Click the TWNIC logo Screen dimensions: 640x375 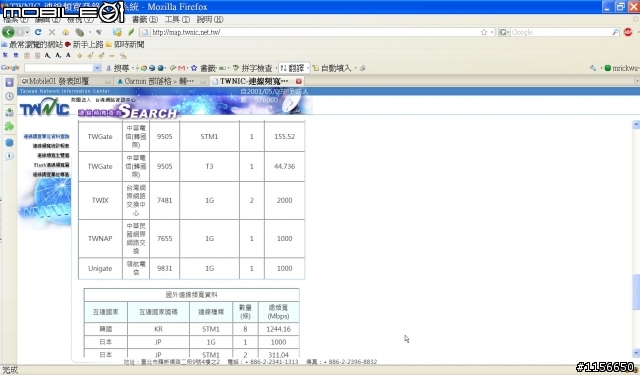point(44,107)
